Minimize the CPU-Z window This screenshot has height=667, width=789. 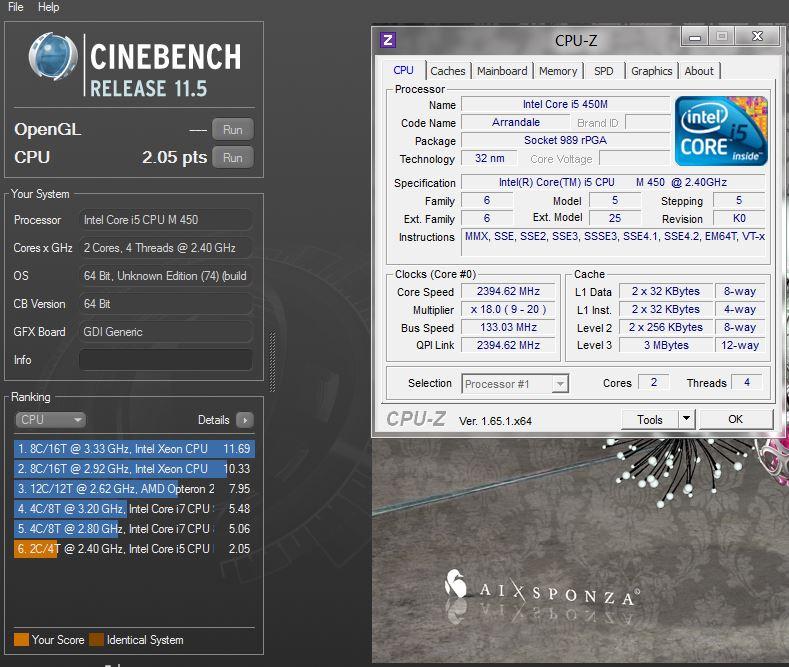pyautogui.click(x=695, y=37)
